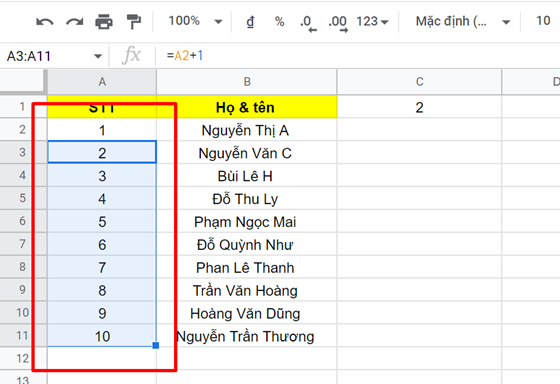This screenshot has height=384, width=560.
Task: Click cell Đỗ Thu Ly
Action: click(247, 198)
